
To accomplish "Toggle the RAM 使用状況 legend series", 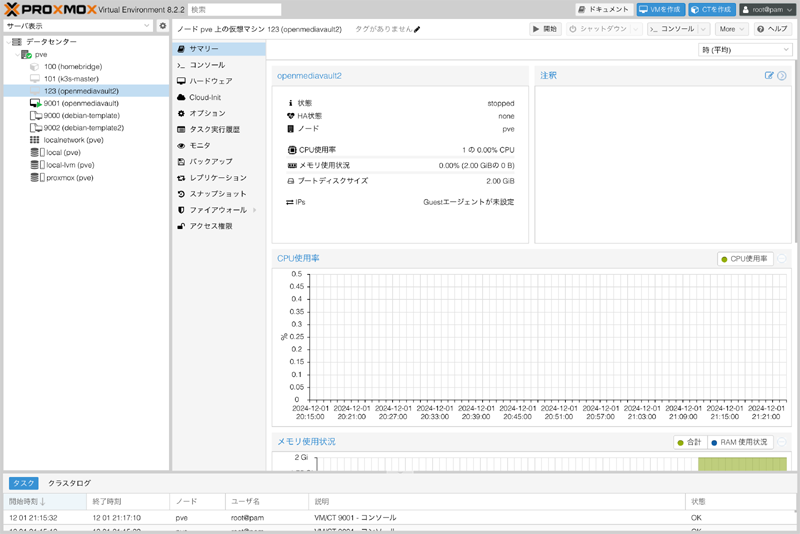I will [739, 442].
